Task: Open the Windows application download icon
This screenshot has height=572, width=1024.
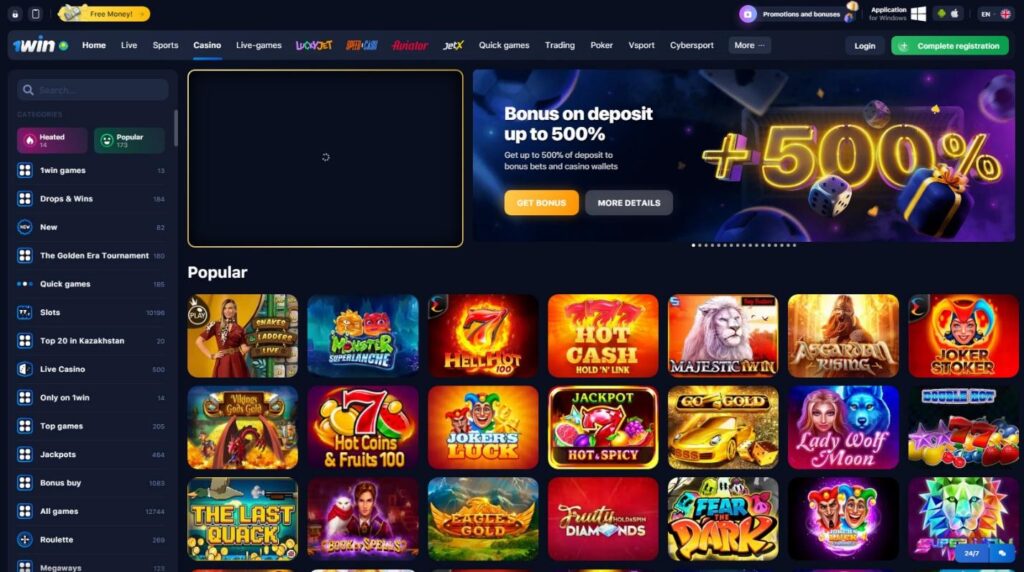Action: pos(918,14)
